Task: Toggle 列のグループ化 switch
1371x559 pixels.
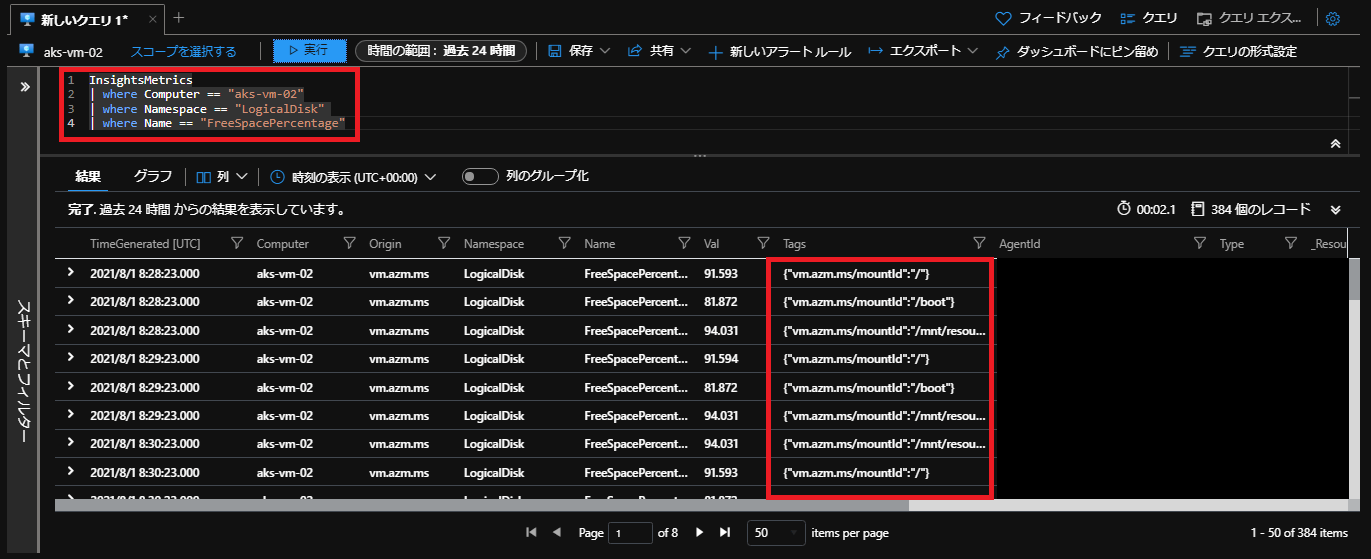Action: (480, 176)
